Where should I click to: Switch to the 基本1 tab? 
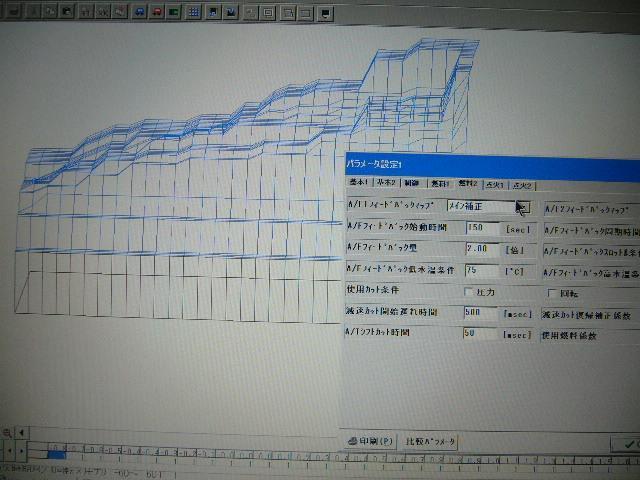tap(359, 183)
